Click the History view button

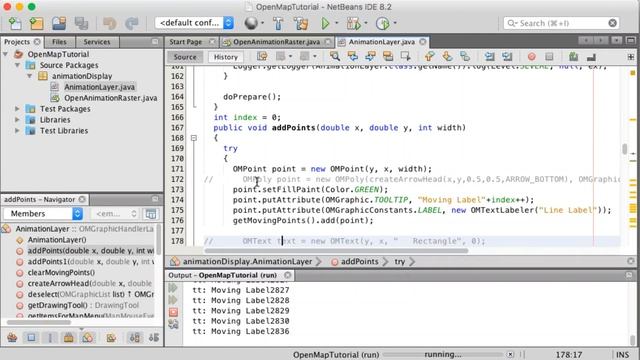pyautogui.click(x=226, y=57)
